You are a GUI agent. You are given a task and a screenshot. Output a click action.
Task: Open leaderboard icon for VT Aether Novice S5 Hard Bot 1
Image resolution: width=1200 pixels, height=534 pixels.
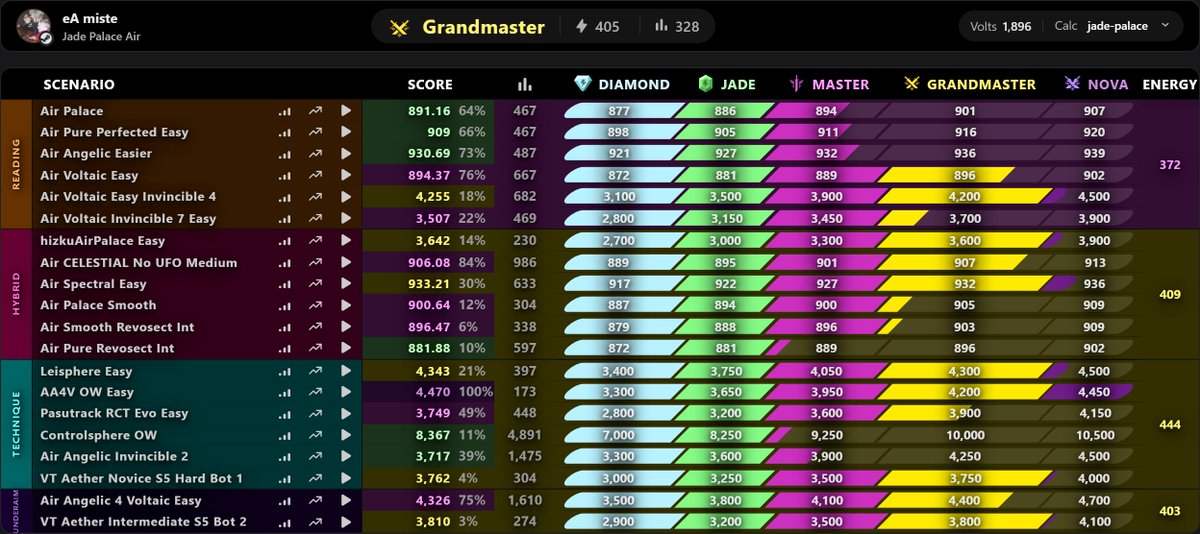[285, 478]
